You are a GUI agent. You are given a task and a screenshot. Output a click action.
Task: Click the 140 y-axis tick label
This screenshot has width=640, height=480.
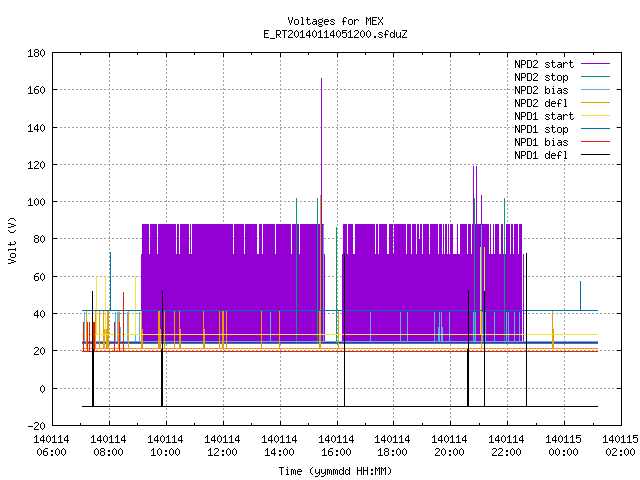36,128
